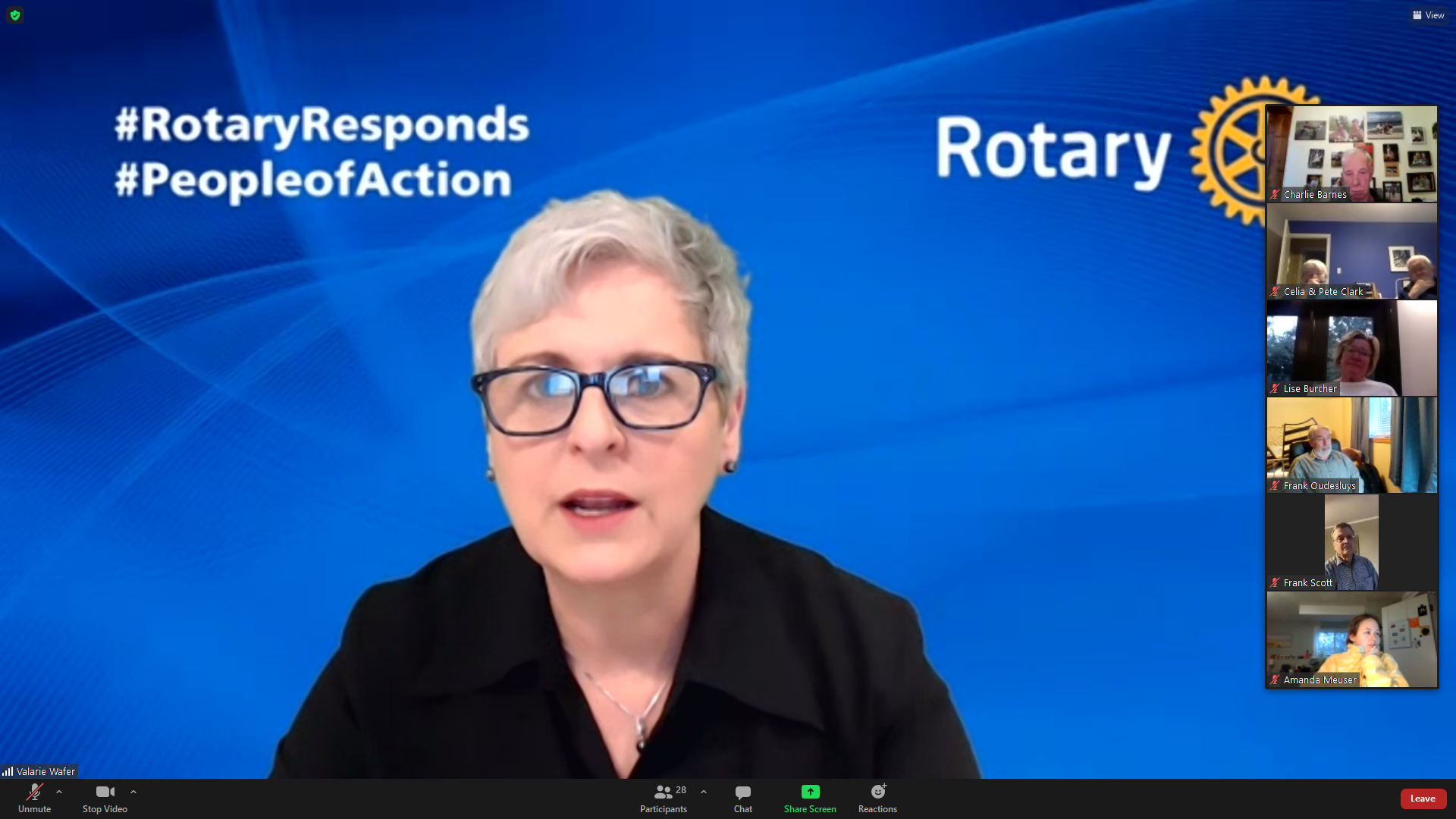The image size is (1456, 819).
Task: Click the Celia & Pete Clark video tile
Action: coord(1351,250)
